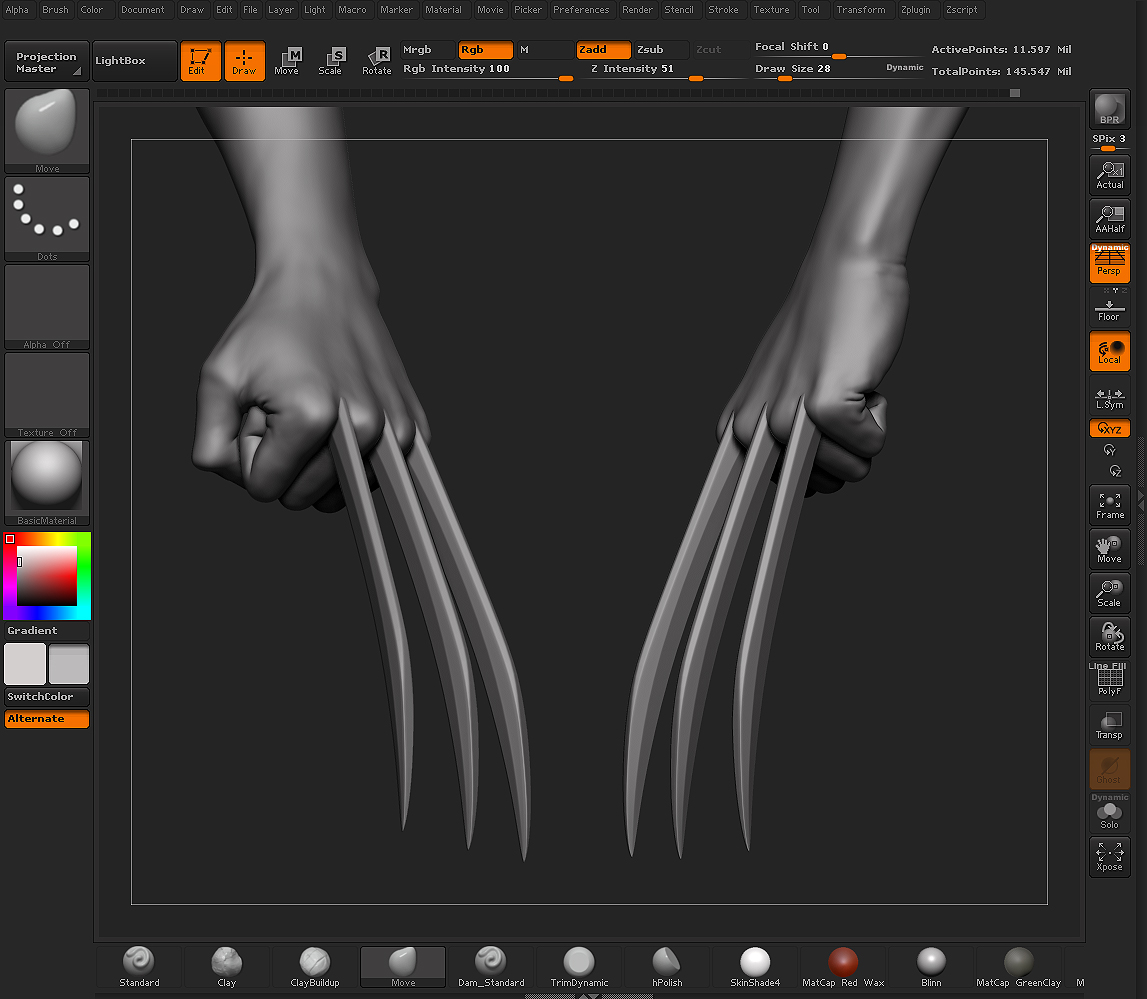Set Actual size zoom
1147x999 pixels.
click(1110, 175)
